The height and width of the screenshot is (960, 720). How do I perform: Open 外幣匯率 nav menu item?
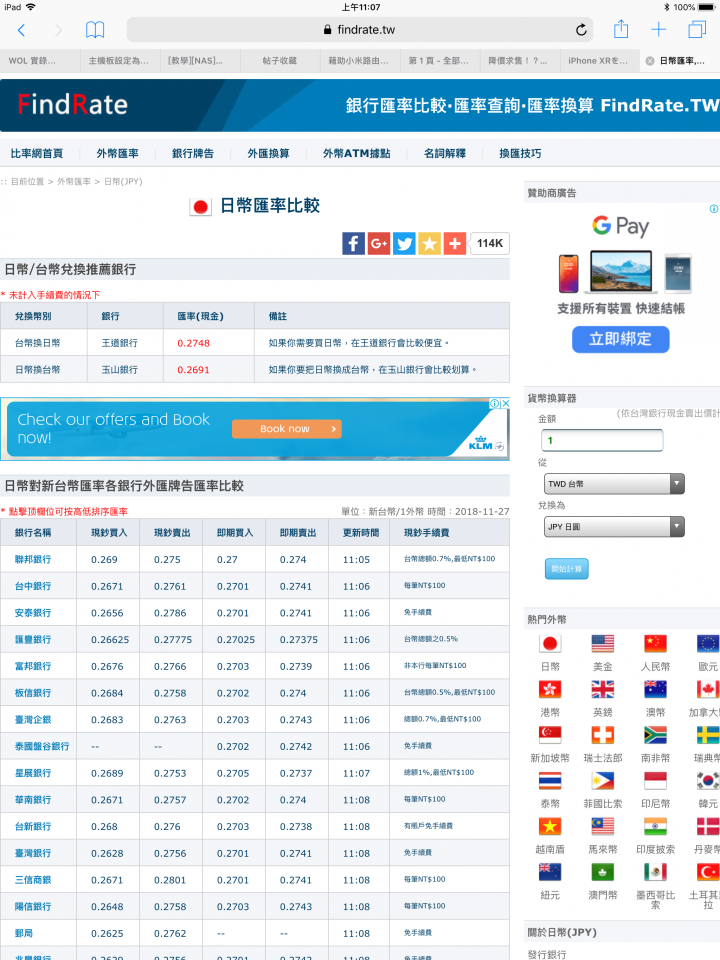click(118, 153)
